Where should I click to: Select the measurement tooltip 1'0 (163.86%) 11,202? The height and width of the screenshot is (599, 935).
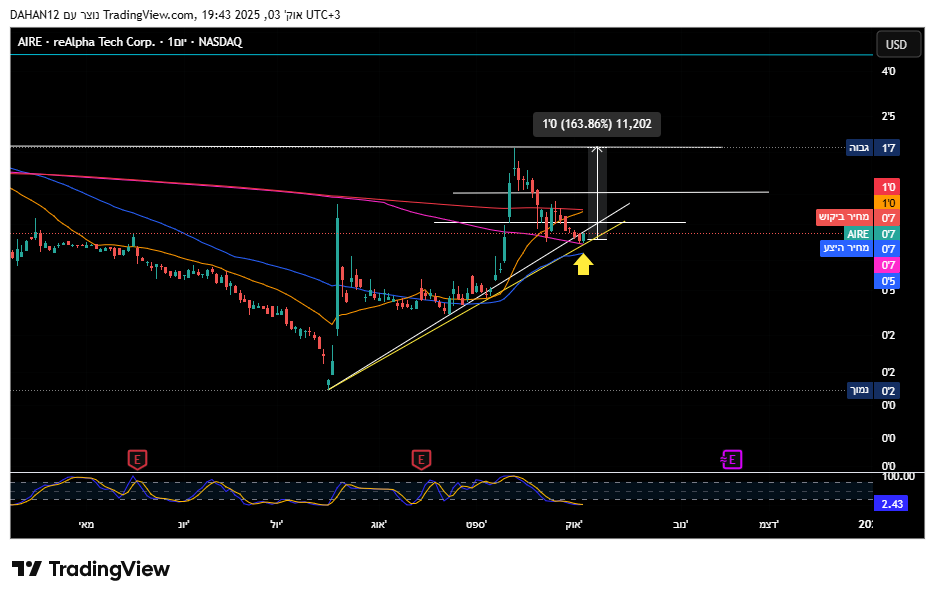(597, 124)
